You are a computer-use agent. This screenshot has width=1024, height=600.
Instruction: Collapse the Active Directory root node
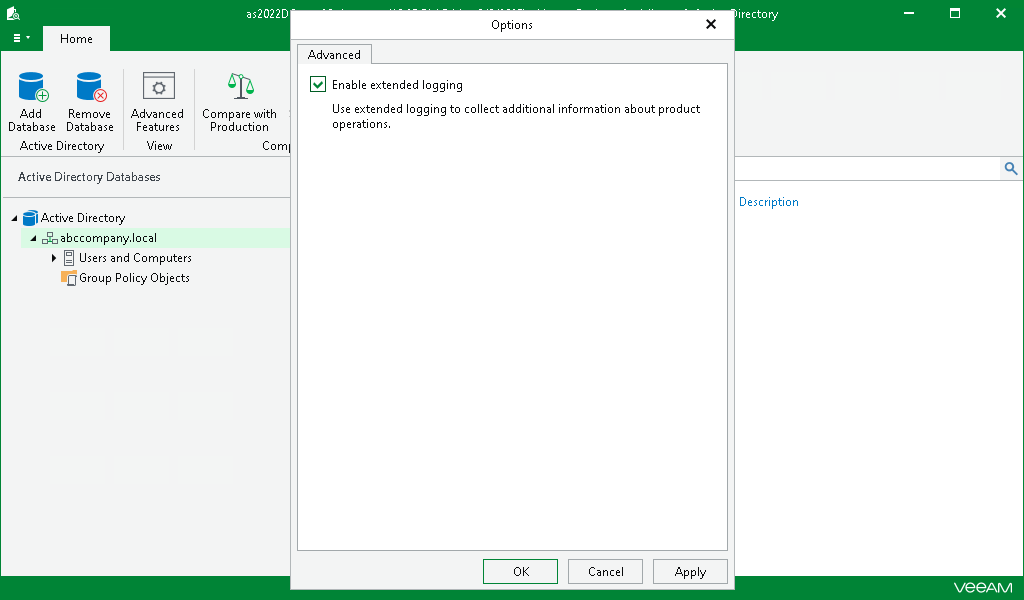click(14, 218)
